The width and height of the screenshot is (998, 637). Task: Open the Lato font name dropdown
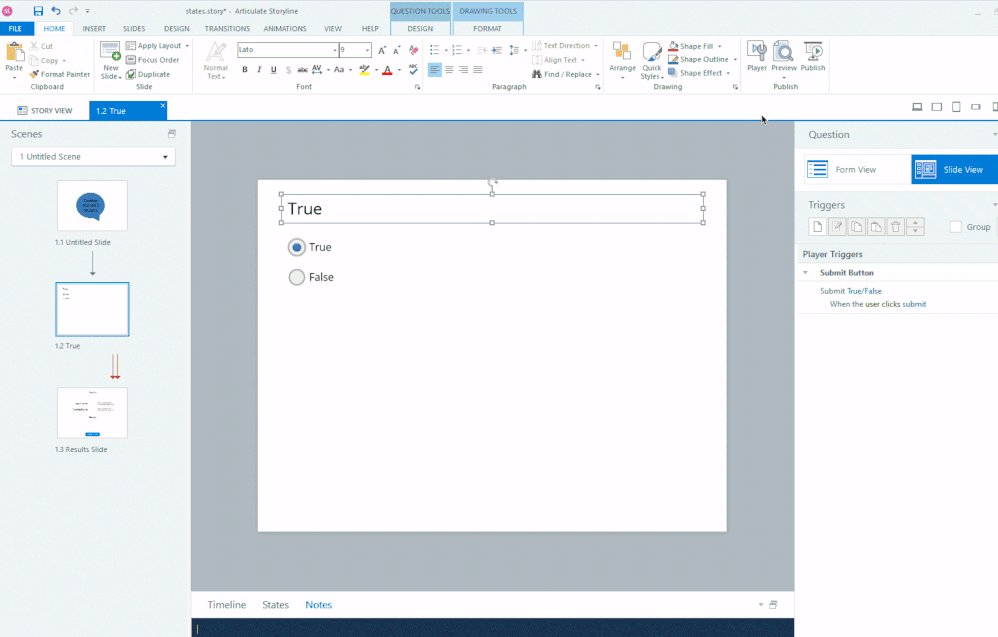coord(333,50)
